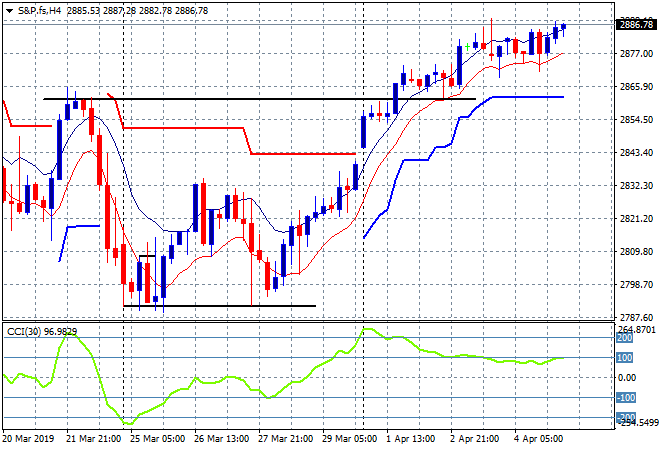Click the 26 Mar 13:00 time label
The image size is (660, 450).
pyautogui.click(x=221, y=439)
